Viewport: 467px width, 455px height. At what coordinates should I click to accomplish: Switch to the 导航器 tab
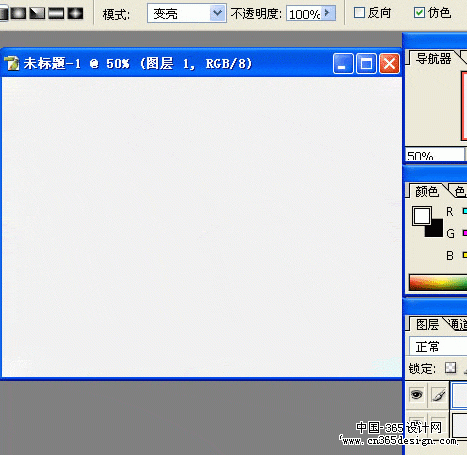[433, 59]
